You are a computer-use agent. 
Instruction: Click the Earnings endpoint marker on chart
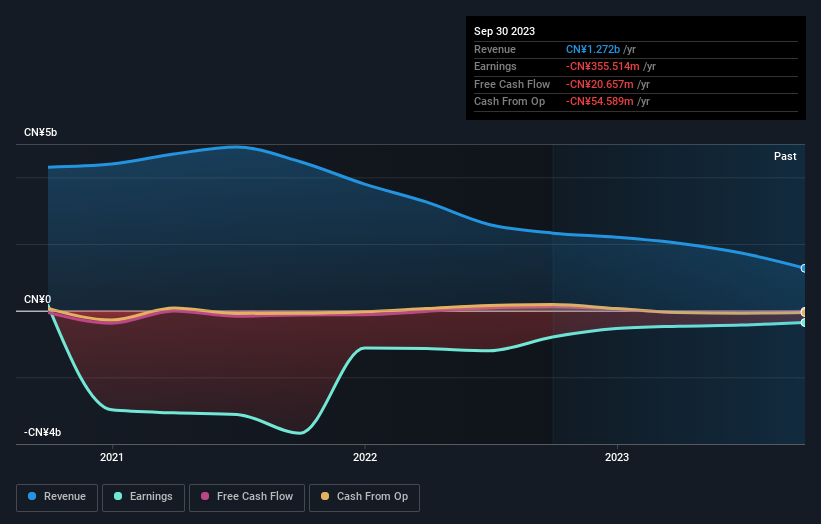pos(804,322)
